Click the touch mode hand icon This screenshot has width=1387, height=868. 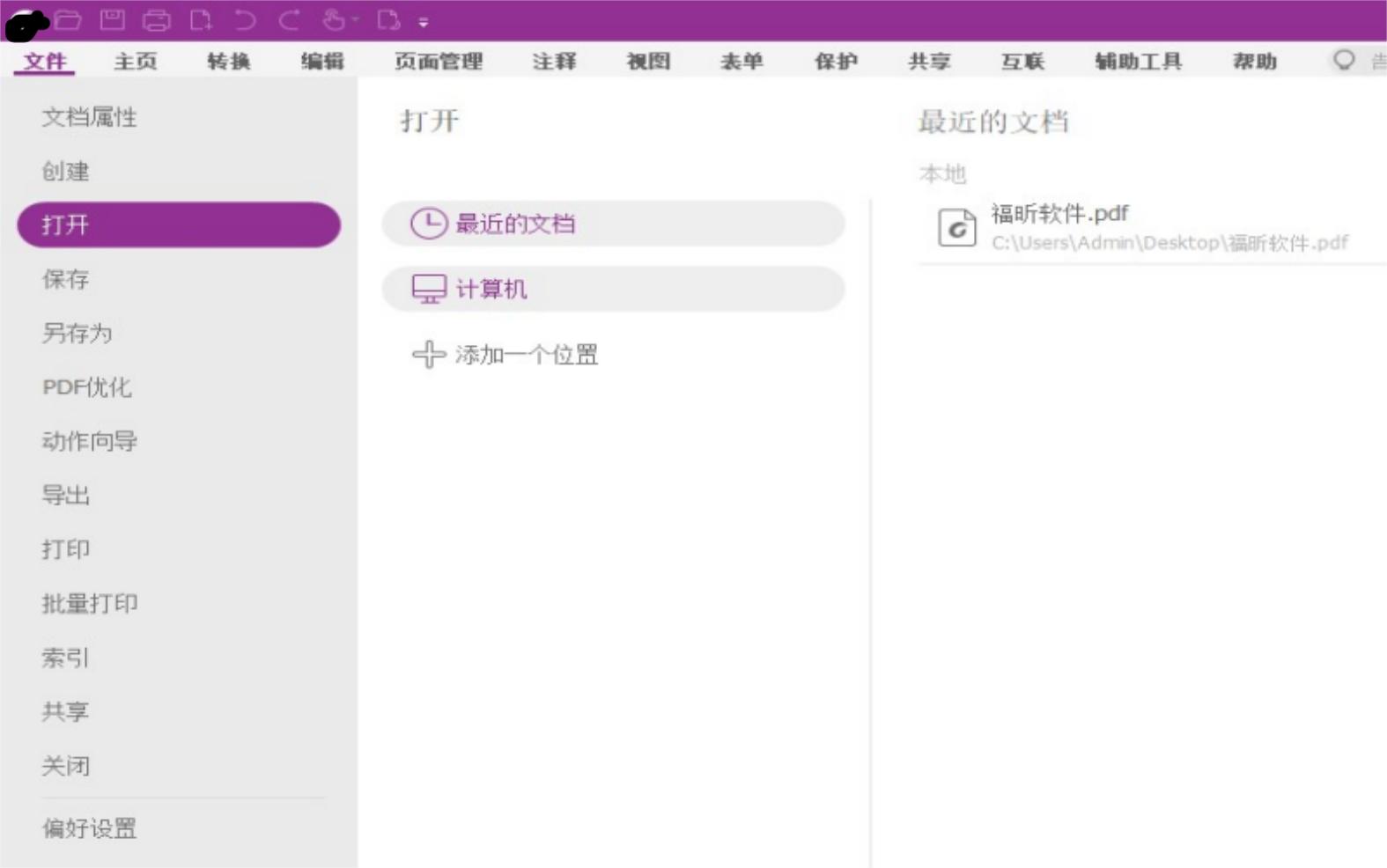pyautogui.click(x=334, y=19)
